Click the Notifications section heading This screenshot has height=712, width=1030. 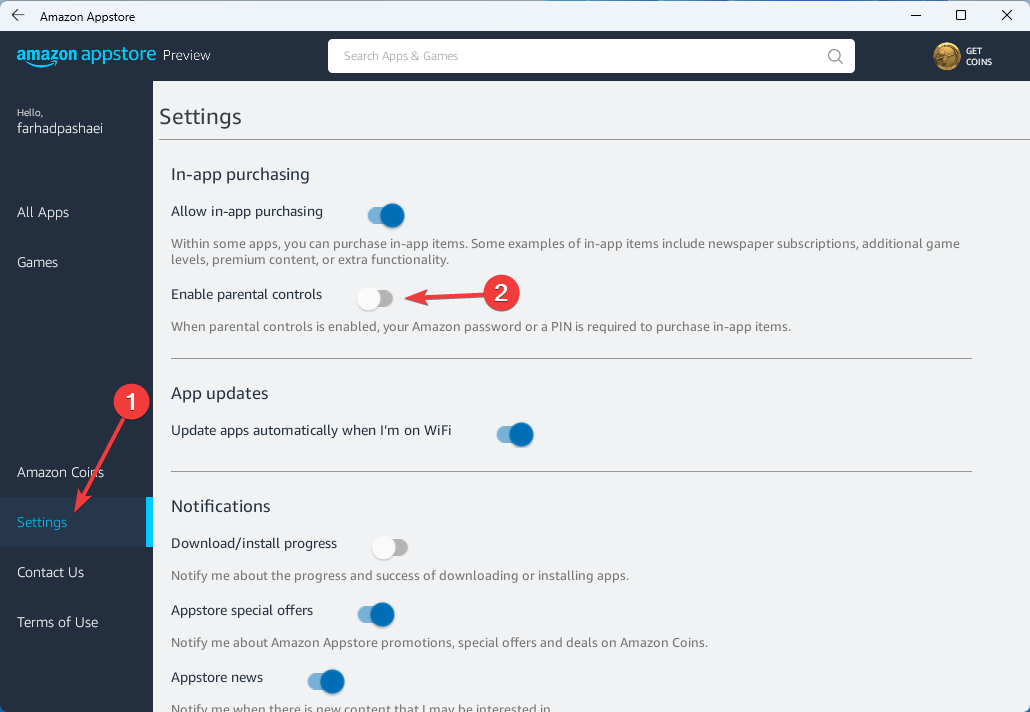[x=221, y=506]
